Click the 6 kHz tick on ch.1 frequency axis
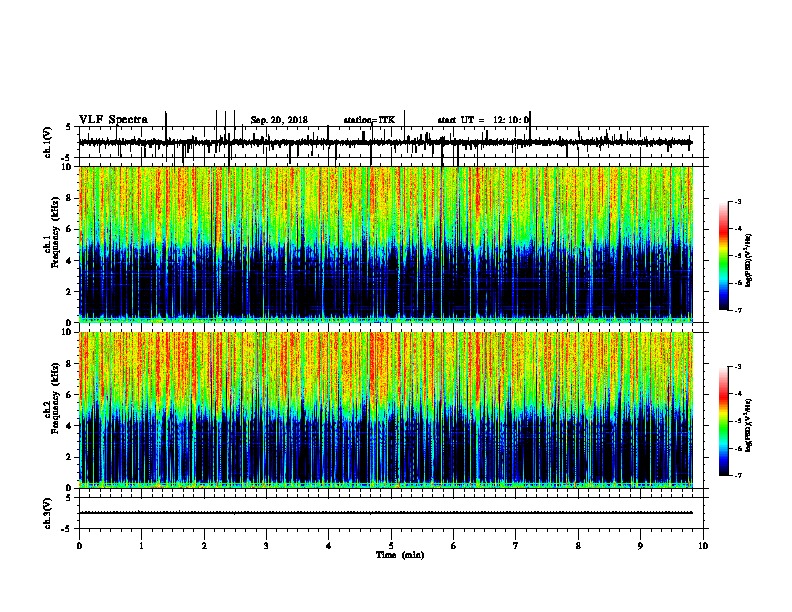The width and height of the screenshot is (792, 612). [x=69, y=230]
